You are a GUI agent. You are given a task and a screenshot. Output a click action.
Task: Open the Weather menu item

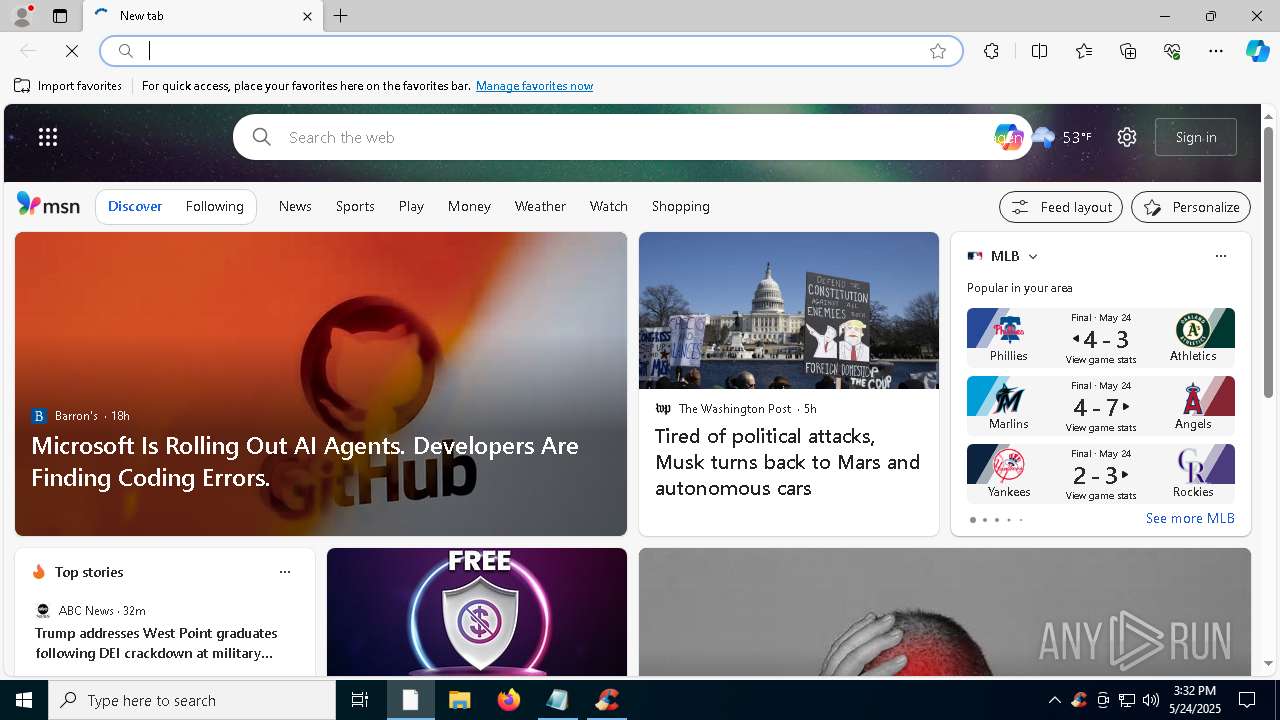coord(540,206)
